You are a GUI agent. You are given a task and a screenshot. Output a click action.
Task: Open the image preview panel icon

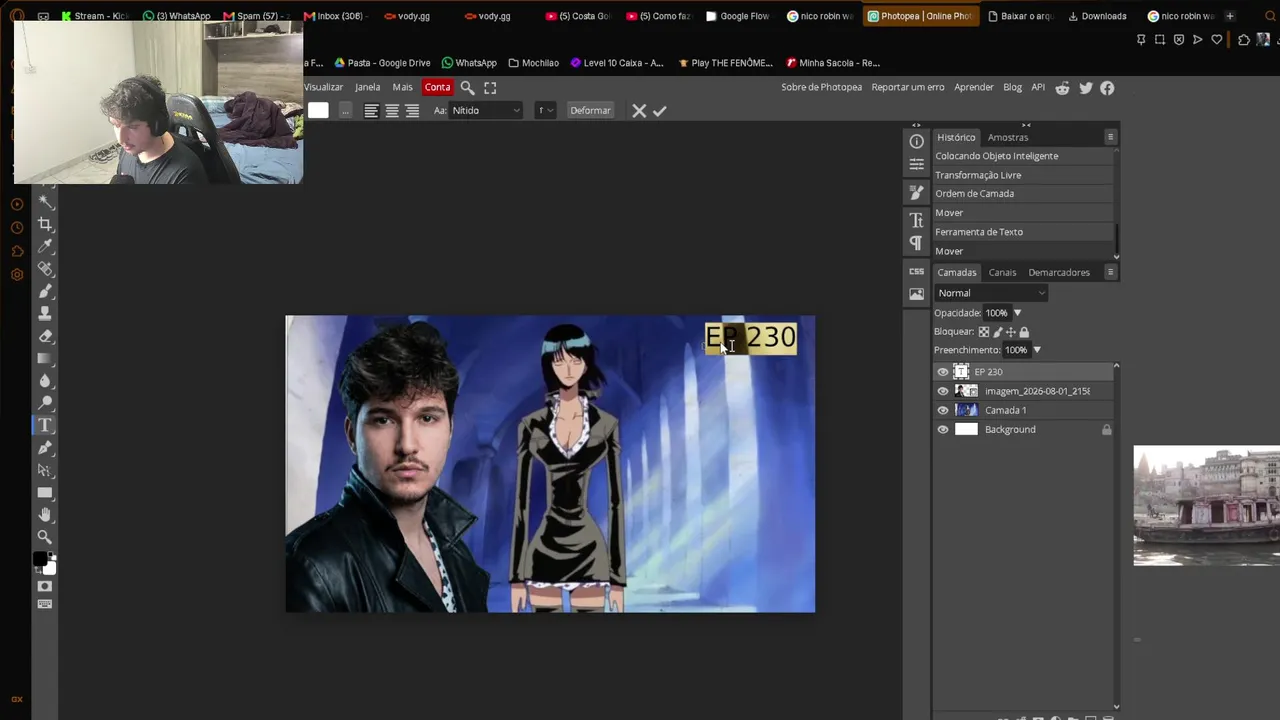(916, 294)
